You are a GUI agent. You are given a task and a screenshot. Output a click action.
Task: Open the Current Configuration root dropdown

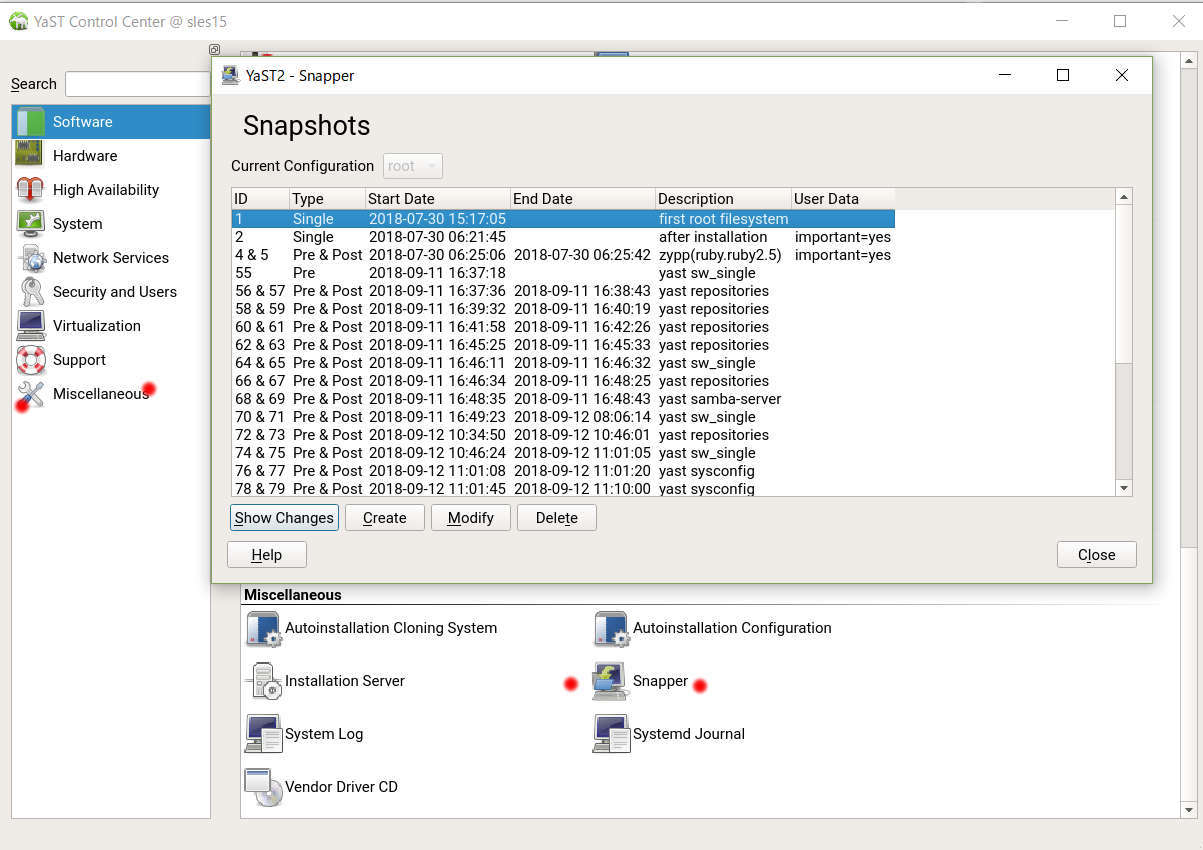coord(412,166)
